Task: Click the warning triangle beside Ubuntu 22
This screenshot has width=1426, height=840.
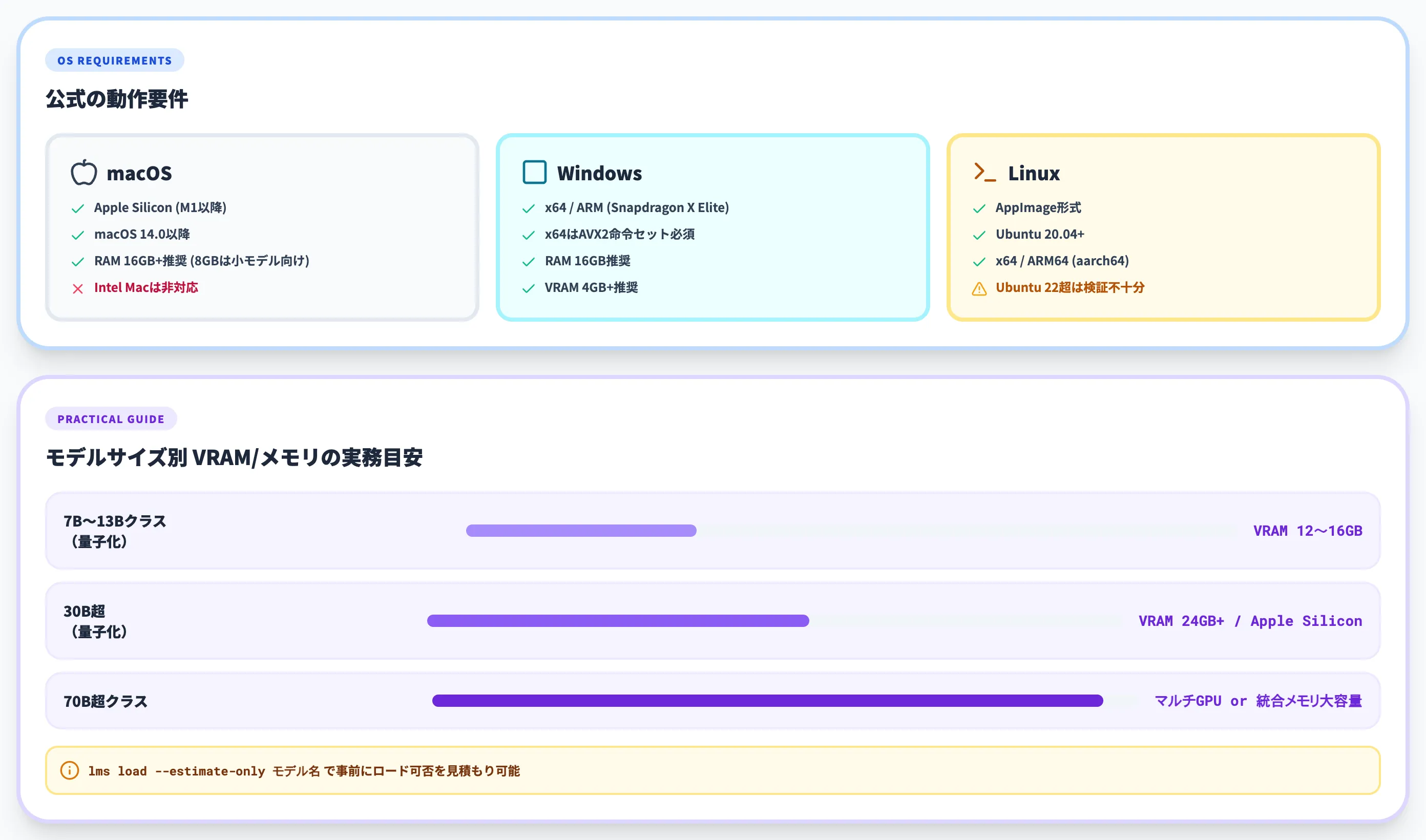Action: point(979,289)
